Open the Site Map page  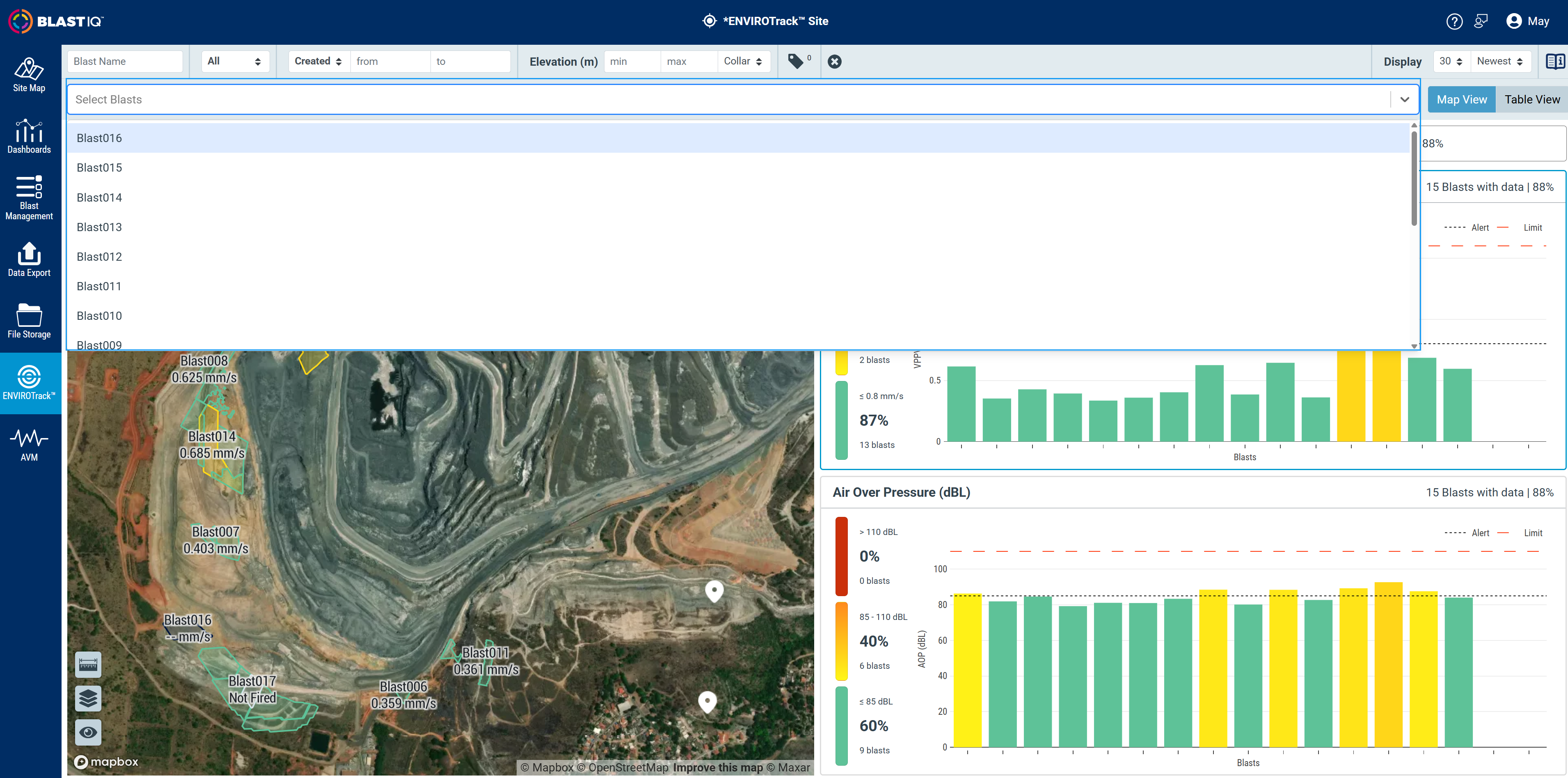29,75
